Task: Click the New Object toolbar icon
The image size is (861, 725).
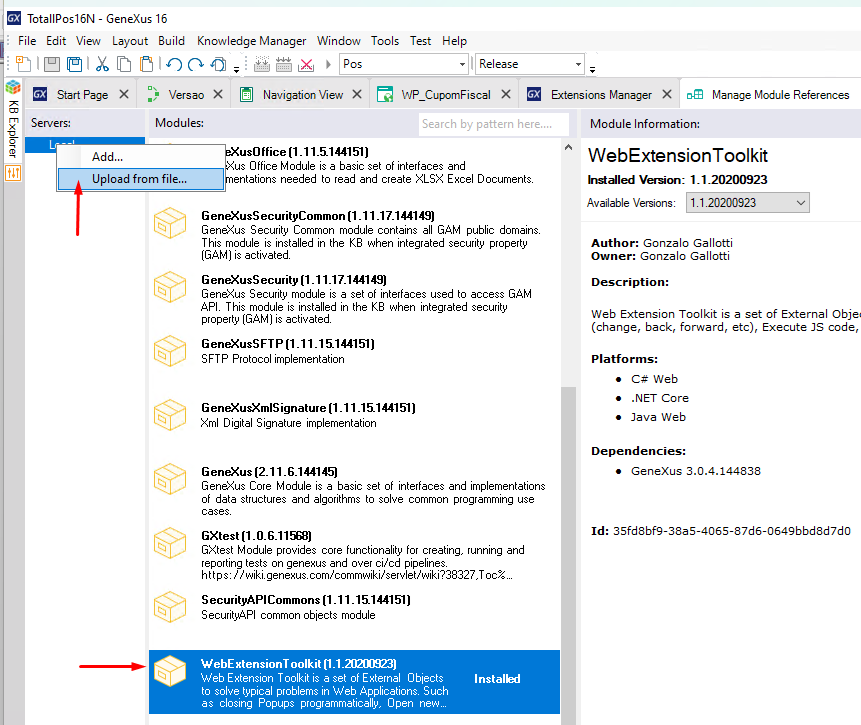Action: click(23, 64)
